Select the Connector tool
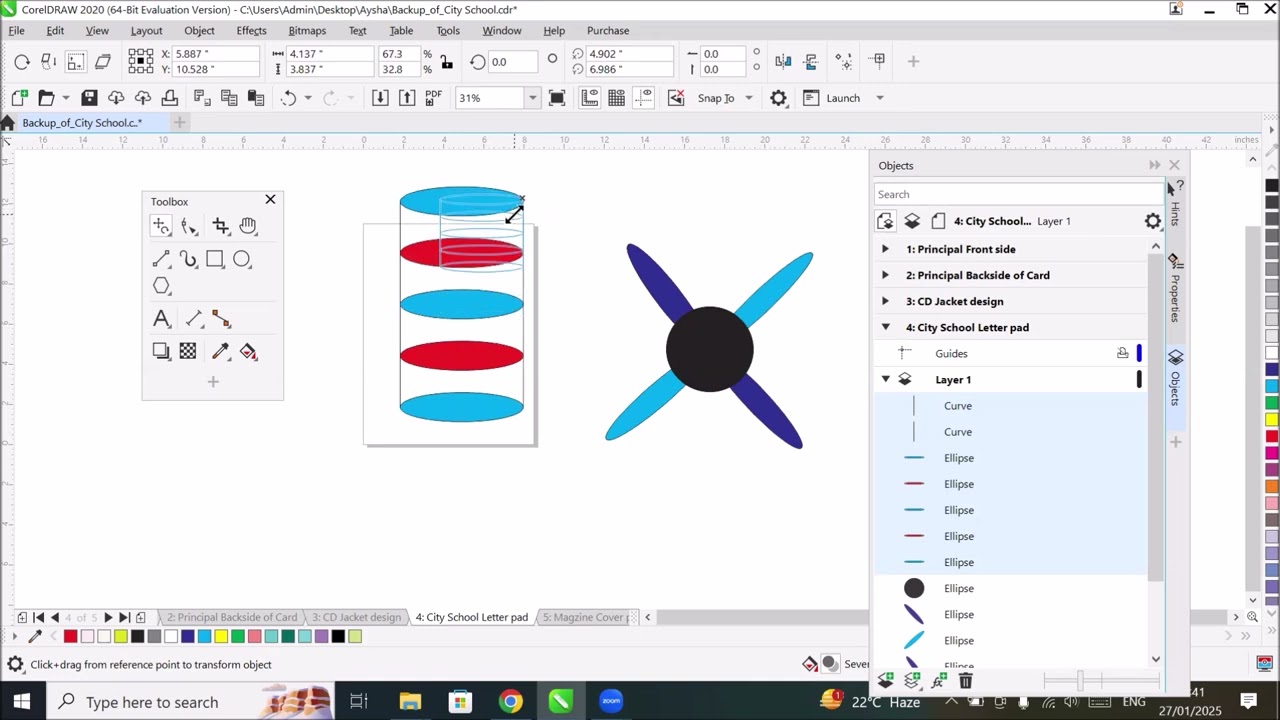1280x720 pixels. [x=221, y=319]
